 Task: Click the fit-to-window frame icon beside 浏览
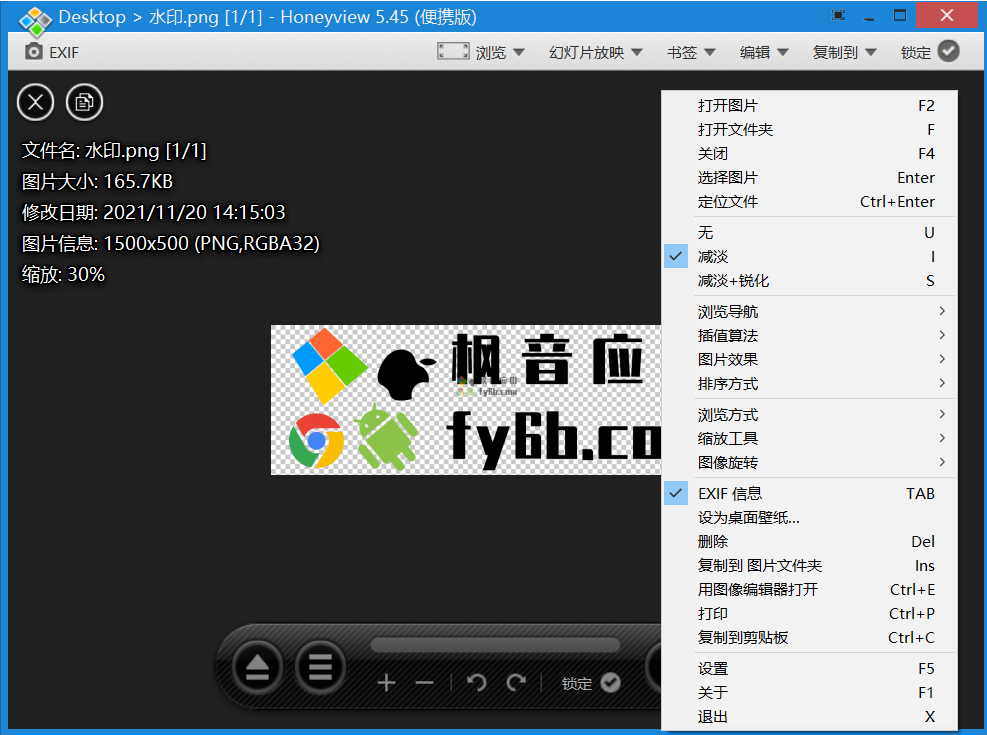click(453, 52)
